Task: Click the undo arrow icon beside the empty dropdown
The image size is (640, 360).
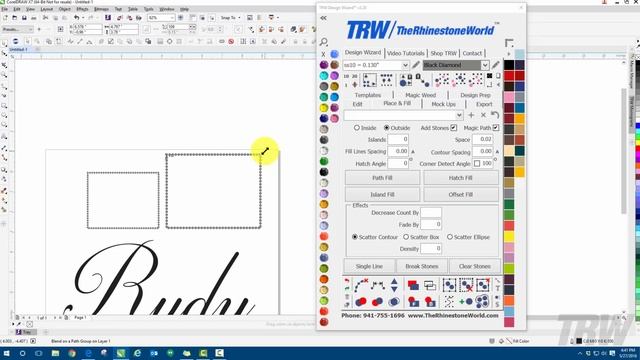Action: tap(495, 115)
